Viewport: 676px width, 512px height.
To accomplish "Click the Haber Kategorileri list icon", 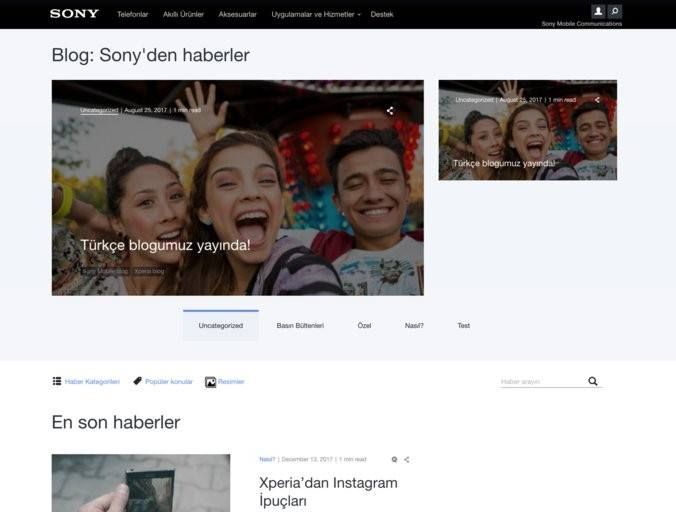I will (57, 381).
